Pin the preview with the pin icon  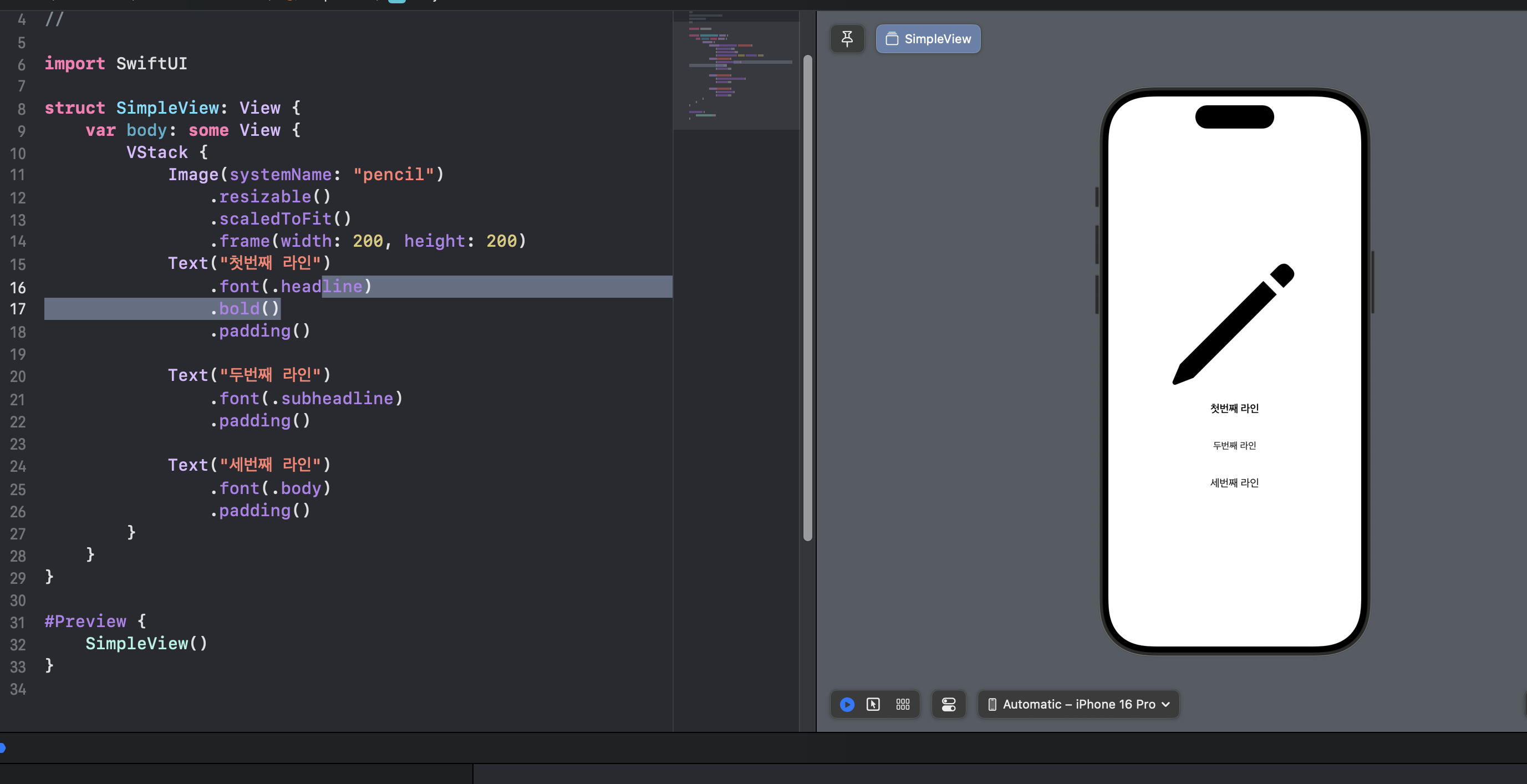point(847,39)
